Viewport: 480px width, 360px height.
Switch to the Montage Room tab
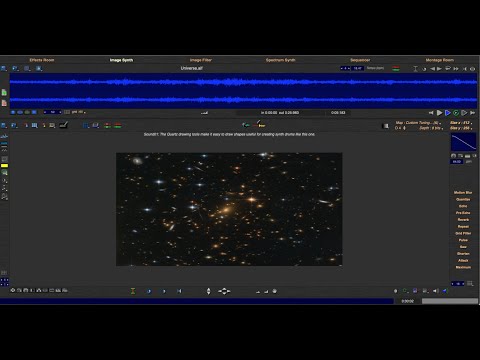pyautogui.click(x=440, y=60)
